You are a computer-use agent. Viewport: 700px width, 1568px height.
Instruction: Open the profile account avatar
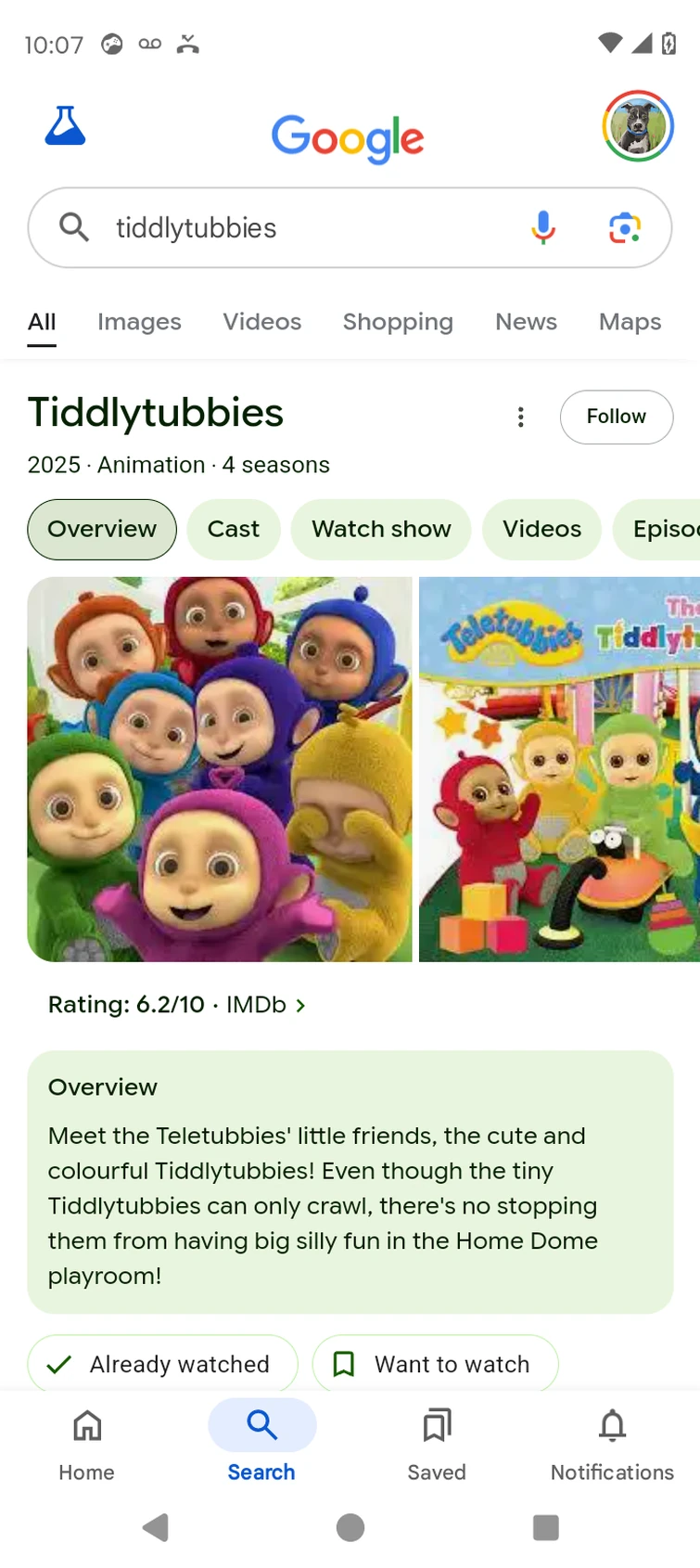638,126
